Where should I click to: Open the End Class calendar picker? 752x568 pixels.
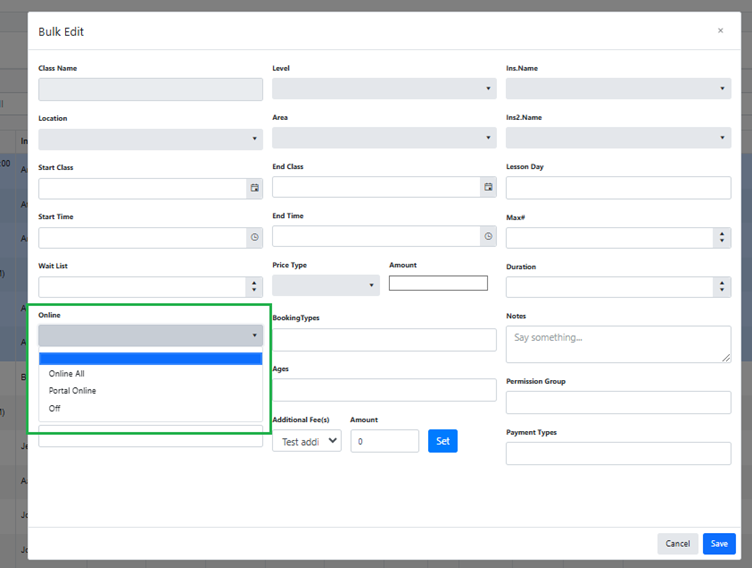[488, 187]
